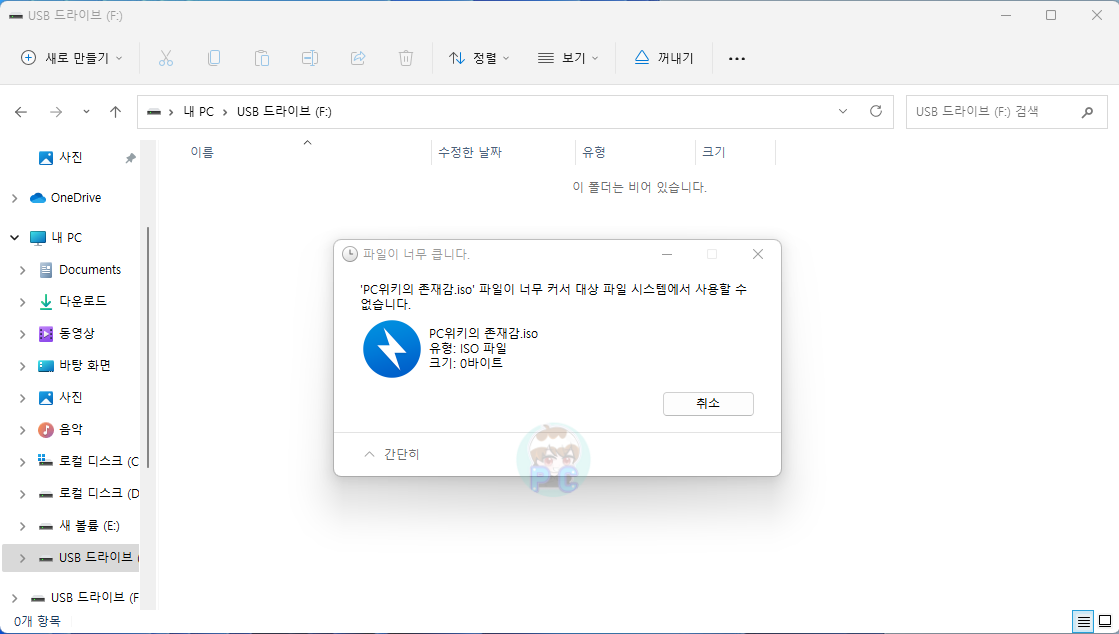Image resolution: width=1119 pixels, height=634 pixels.
Task: Sort by 크기 column header
Action: [714, 152]
